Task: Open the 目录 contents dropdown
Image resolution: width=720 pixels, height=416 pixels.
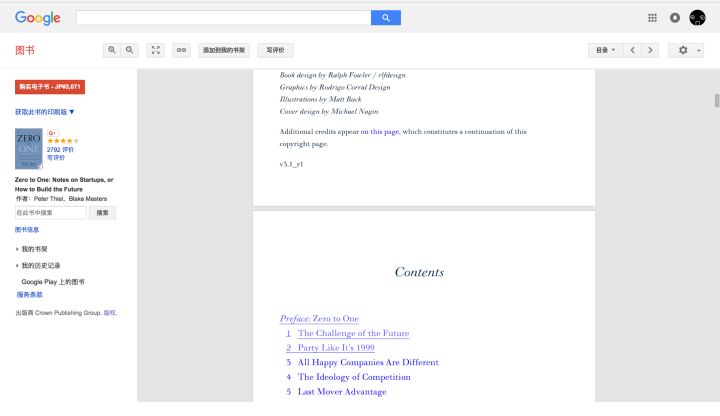Action: (x=606, y=50)
